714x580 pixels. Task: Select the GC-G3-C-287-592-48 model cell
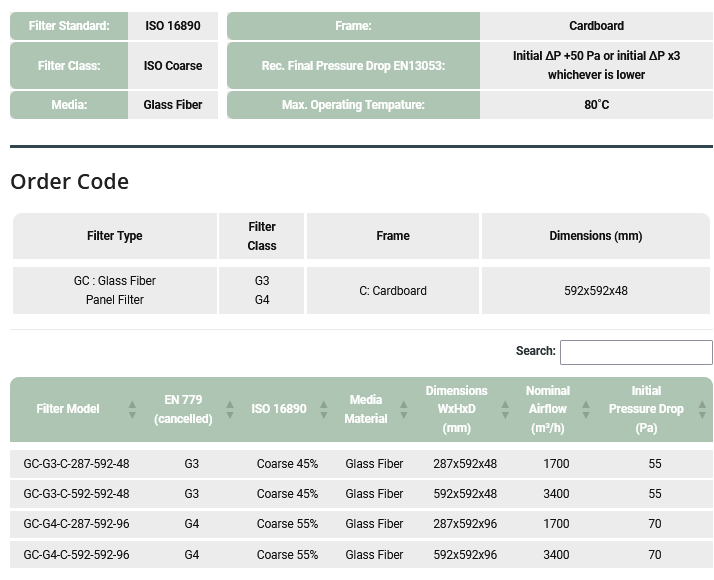coord(76,464)
